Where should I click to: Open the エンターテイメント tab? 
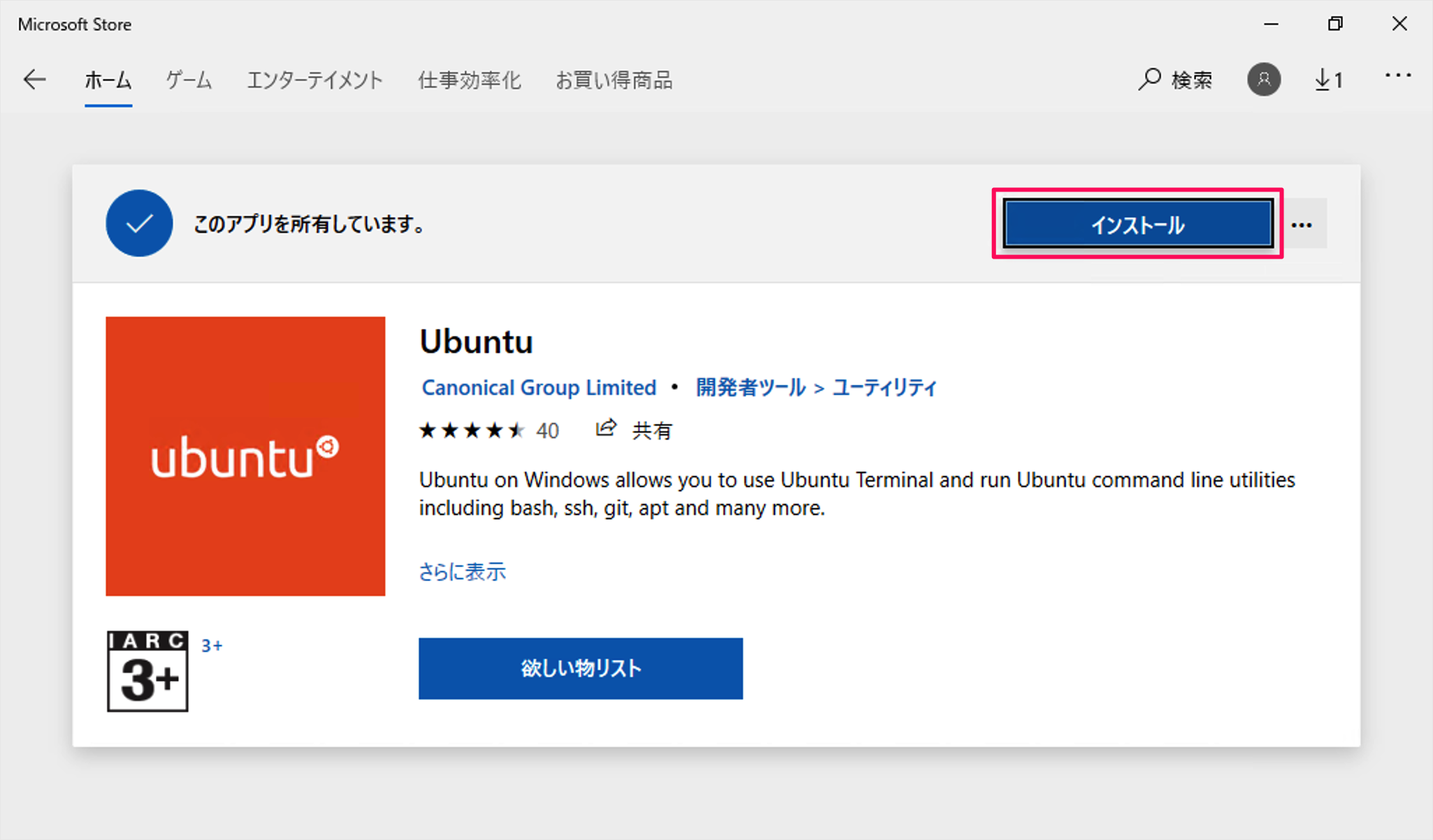pyautogui.click(x=315, y=80)
